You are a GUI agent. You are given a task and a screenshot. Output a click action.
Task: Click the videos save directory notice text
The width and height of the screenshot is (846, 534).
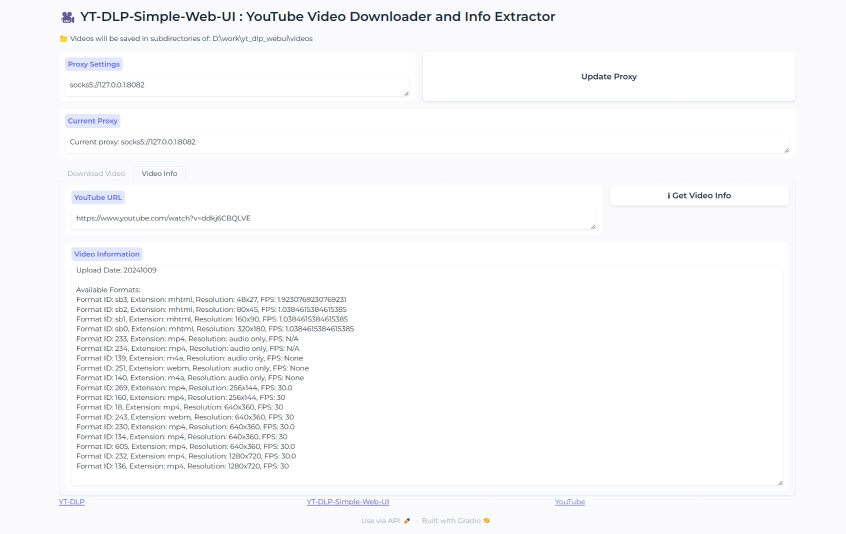coord(191,39)
